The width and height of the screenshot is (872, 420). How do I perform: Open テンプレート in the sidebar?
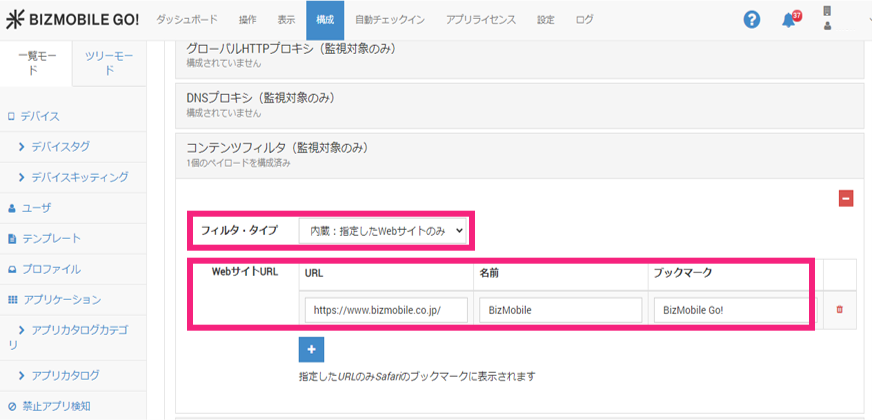coord(50,238)
